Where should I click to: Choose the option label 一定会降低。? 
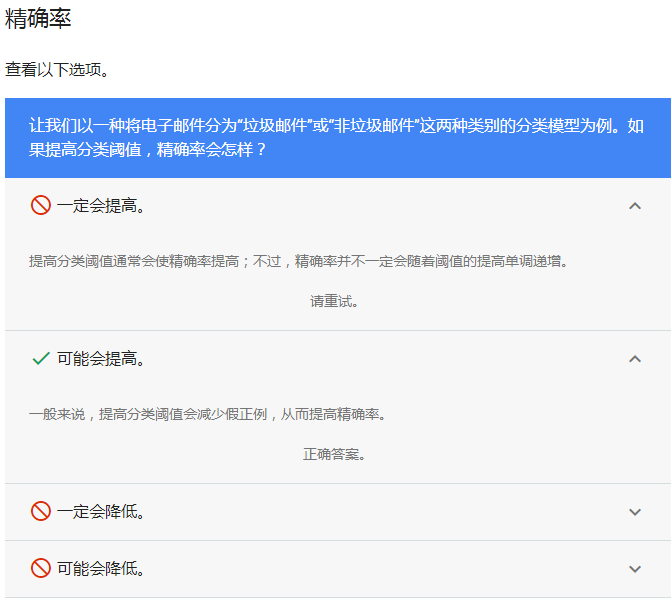tap(102, 512)
